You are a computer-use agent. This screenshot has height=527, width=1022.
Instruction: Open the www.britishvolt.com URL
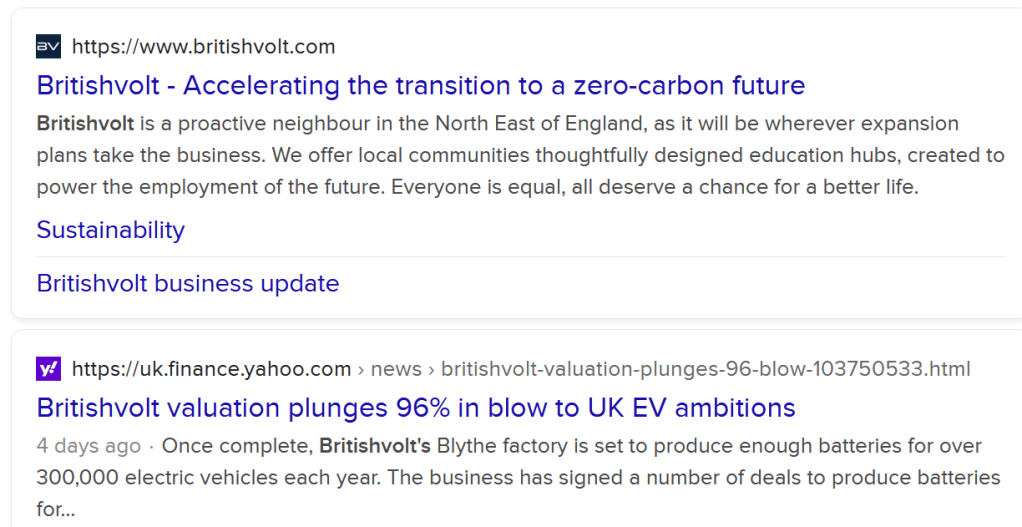coord(204,47)
